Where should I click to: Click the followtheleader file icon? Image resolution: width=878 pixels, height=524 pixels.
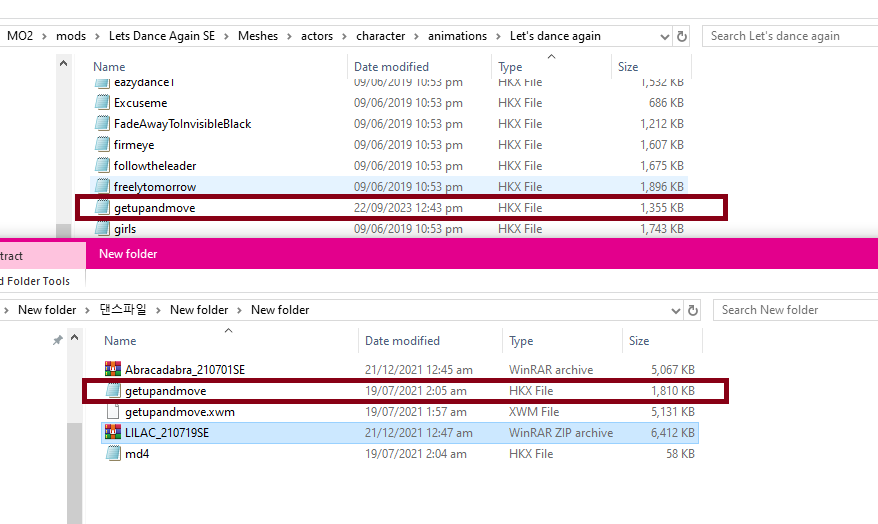(x=102, y=165)
